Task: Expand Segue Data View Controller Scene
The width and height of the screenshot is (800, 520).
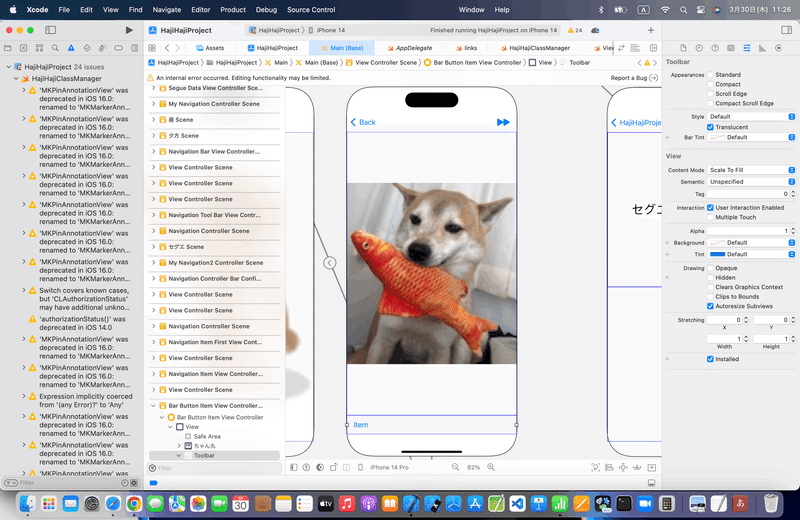Action: coord(153,88)
